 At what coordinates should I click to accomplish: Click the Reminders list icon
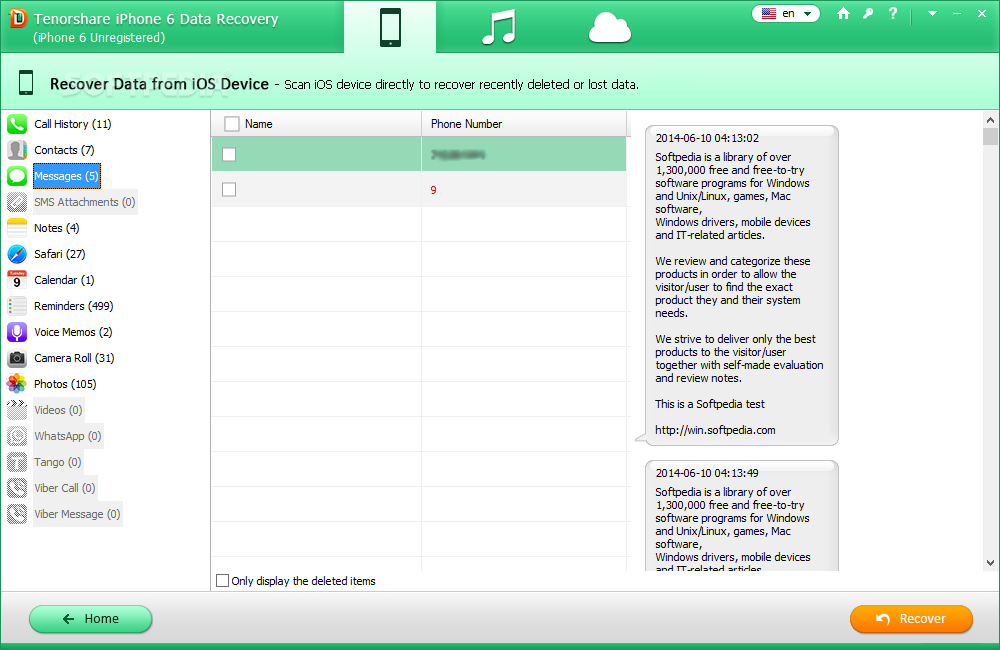(x=17, y=306)
